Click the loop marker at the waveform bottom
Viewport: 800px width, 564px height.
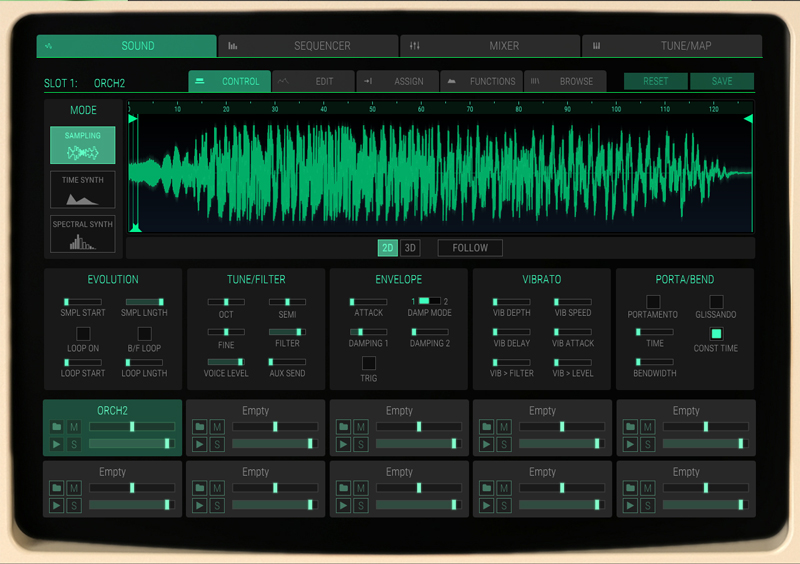pos(135,228)
